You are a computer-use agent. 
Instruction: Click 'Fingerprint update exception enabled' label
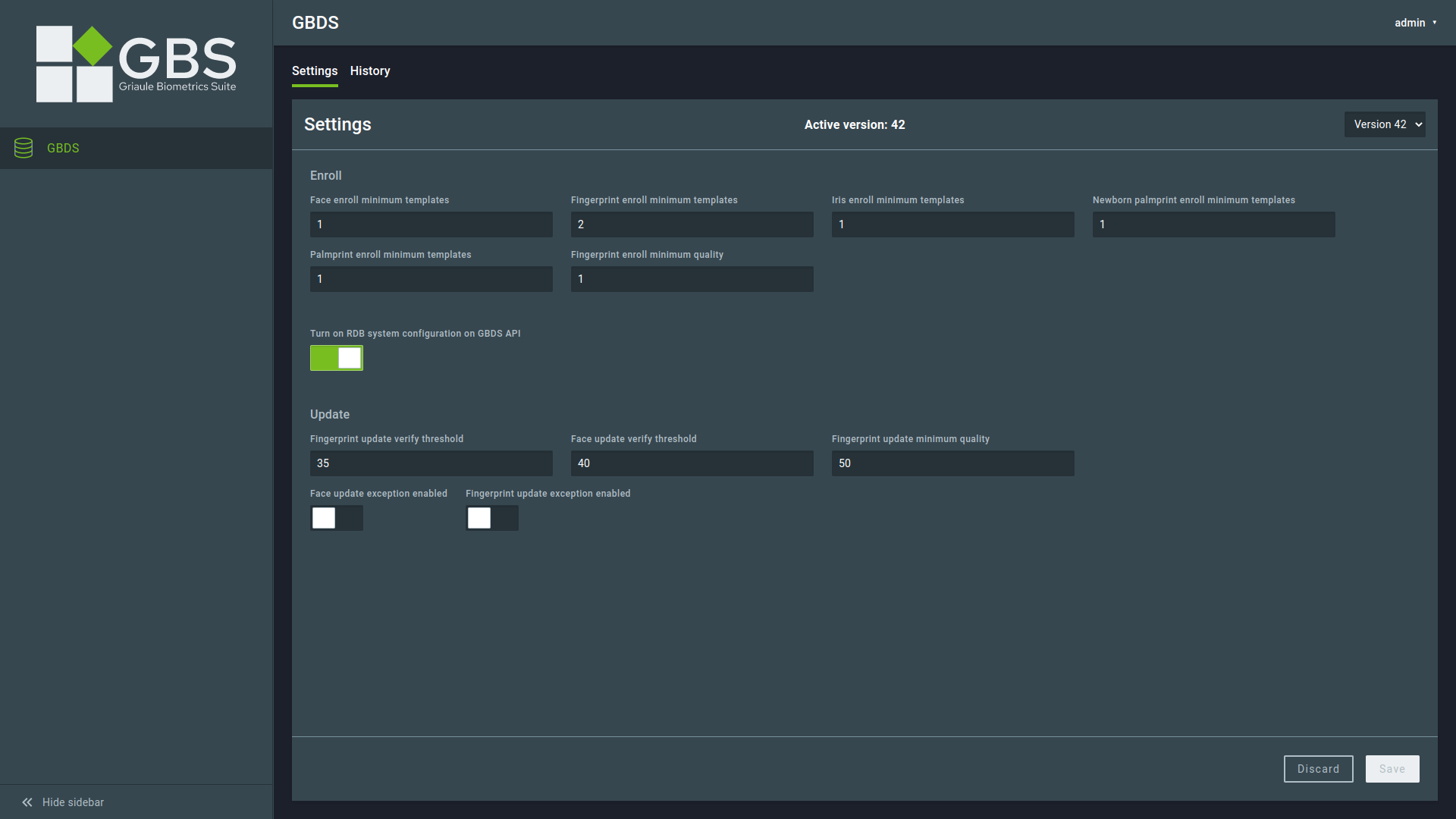click(548, 494)
